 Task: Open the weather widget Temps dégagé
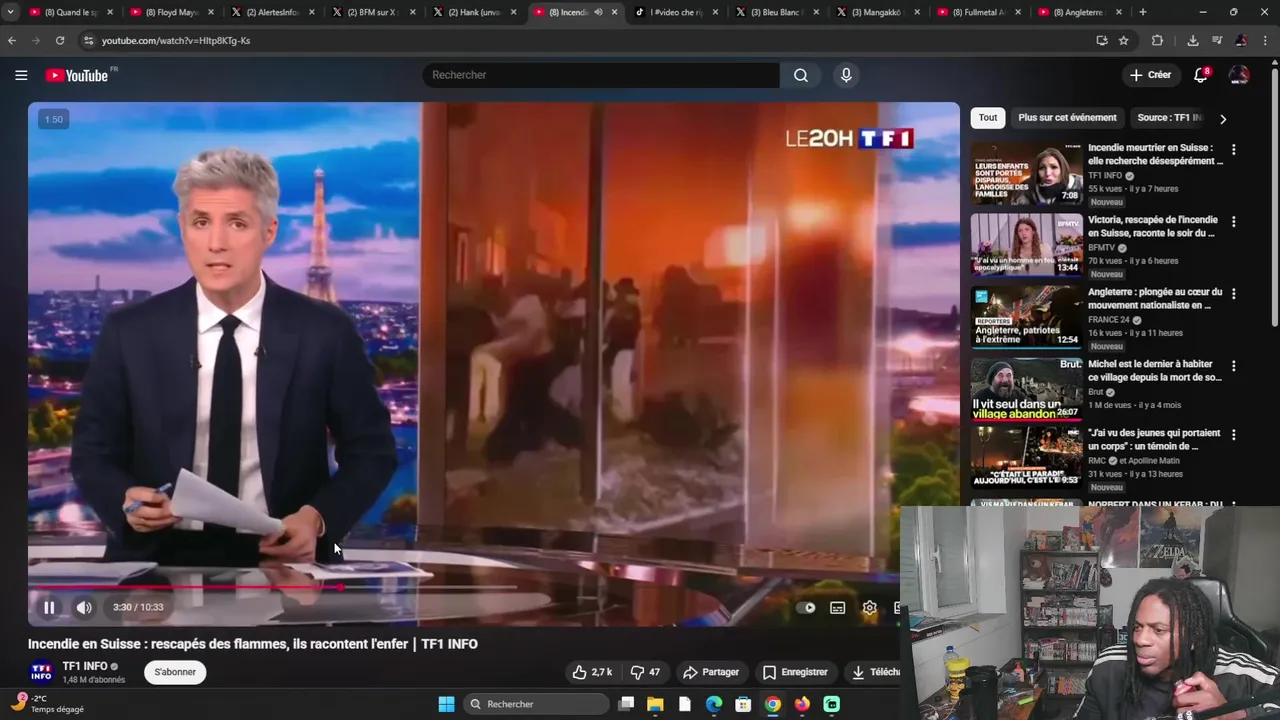[46, 704]
